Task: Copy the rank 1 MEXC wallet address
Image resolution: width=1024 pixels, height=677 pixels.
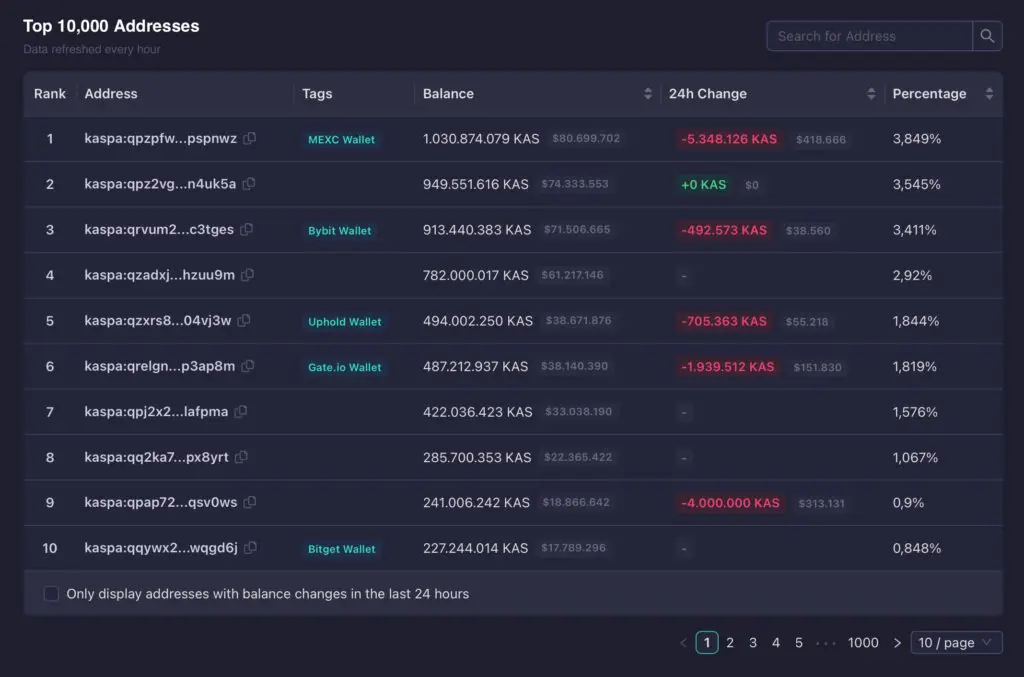Action: click(251, 139)
